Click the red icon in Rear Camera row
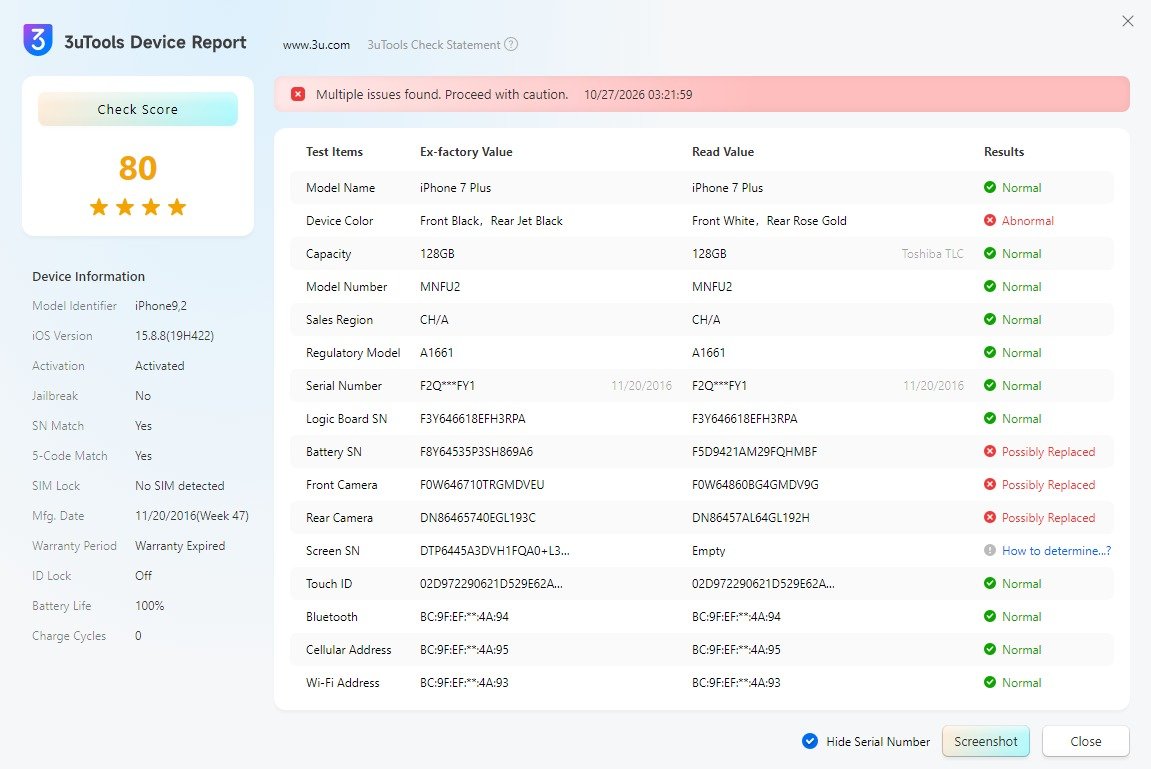The image size is (1151, 769). pos(990,517)
